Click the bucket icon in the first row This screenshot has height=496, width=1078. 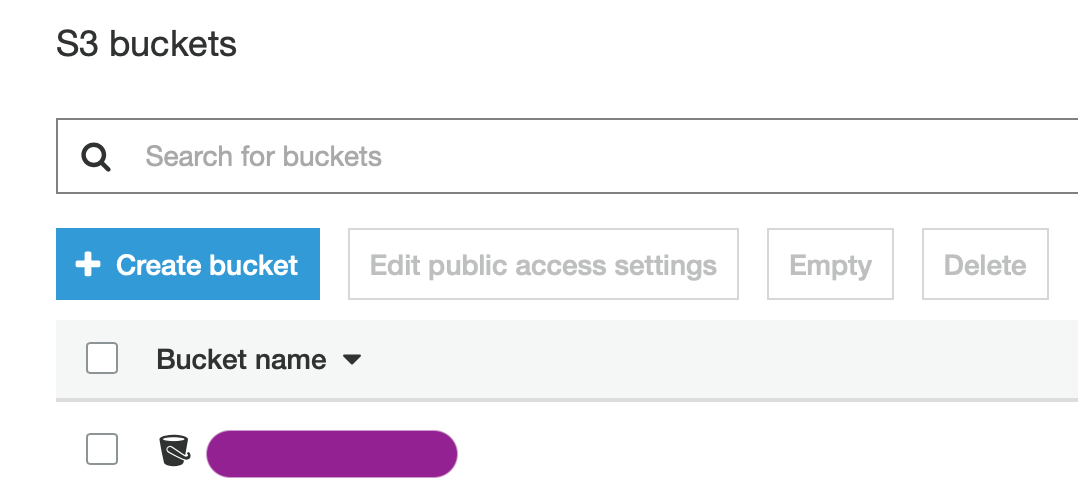[175, 451]
